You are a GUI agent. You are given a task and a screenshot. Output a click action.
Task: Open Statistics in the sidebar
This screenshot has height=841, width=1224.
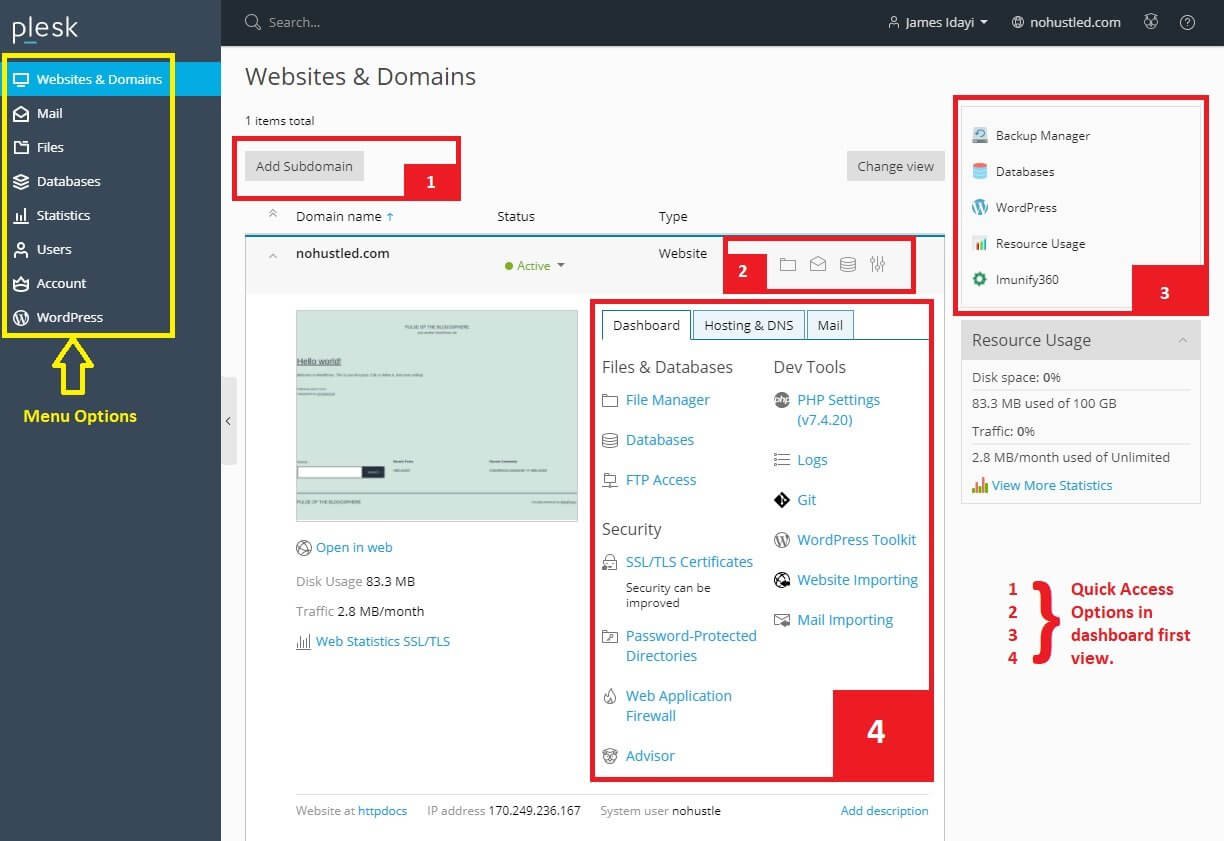point(110,215)
